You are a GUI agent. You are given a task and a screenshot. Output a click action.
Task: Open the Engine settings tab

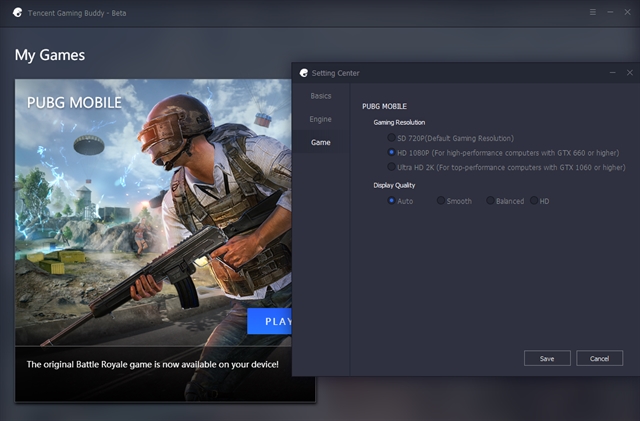[321, 119]
